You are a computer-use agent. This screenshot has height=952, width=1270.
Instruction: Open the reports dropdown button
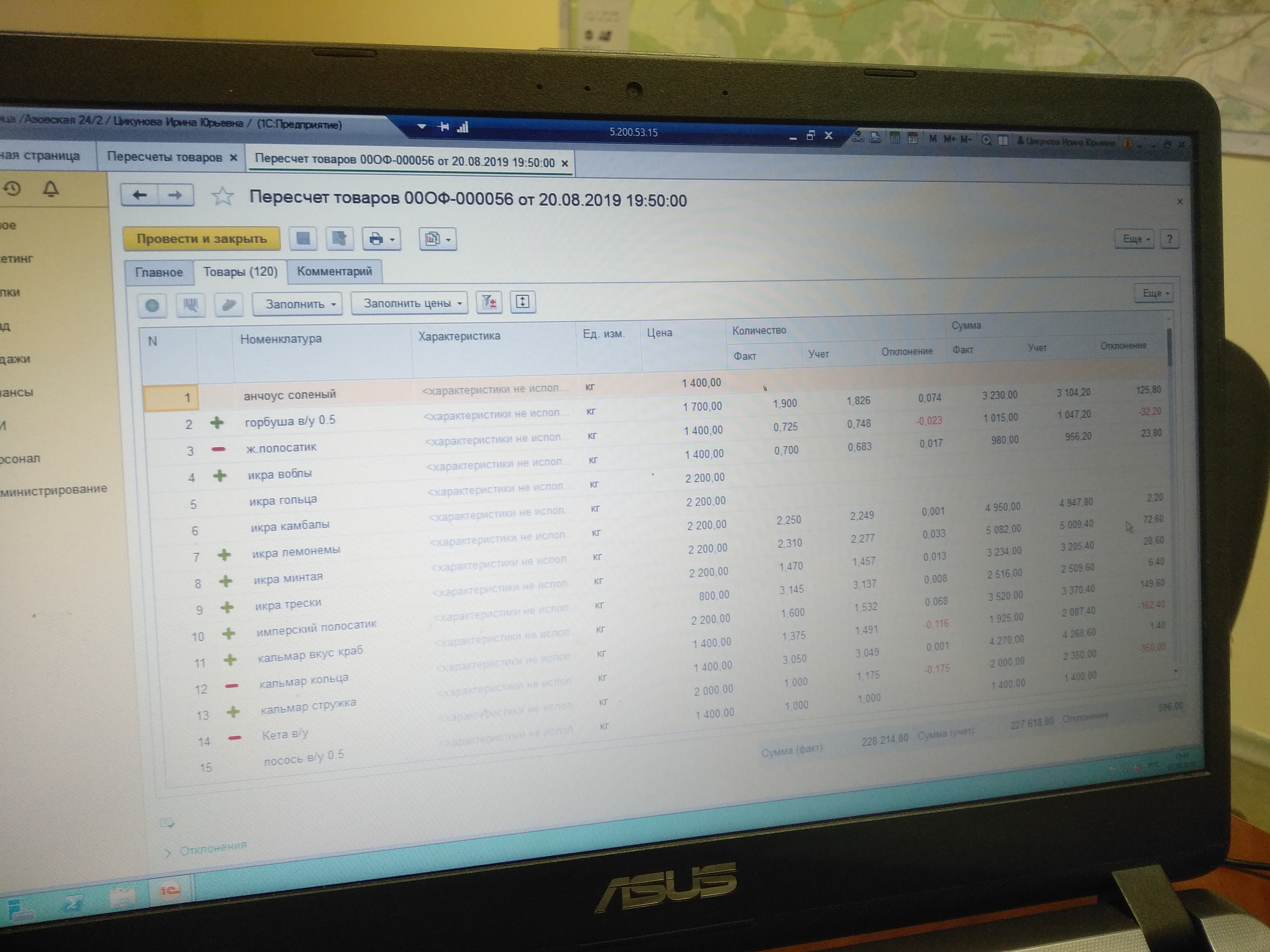[438, 239]
